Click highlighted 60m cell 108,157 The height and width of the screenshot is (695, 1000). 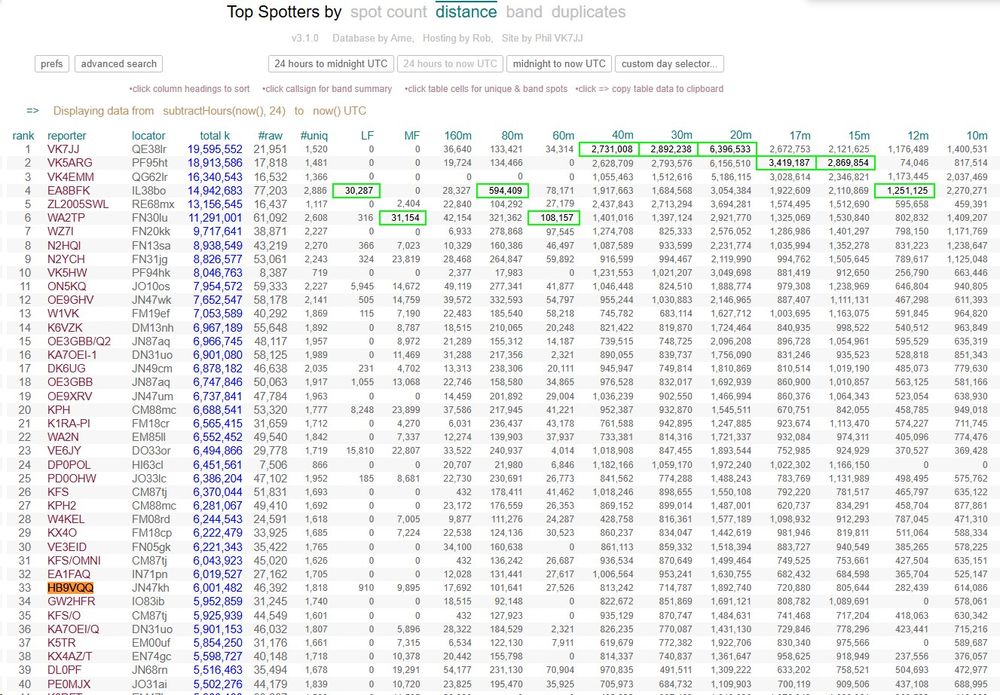coord(554,217)
